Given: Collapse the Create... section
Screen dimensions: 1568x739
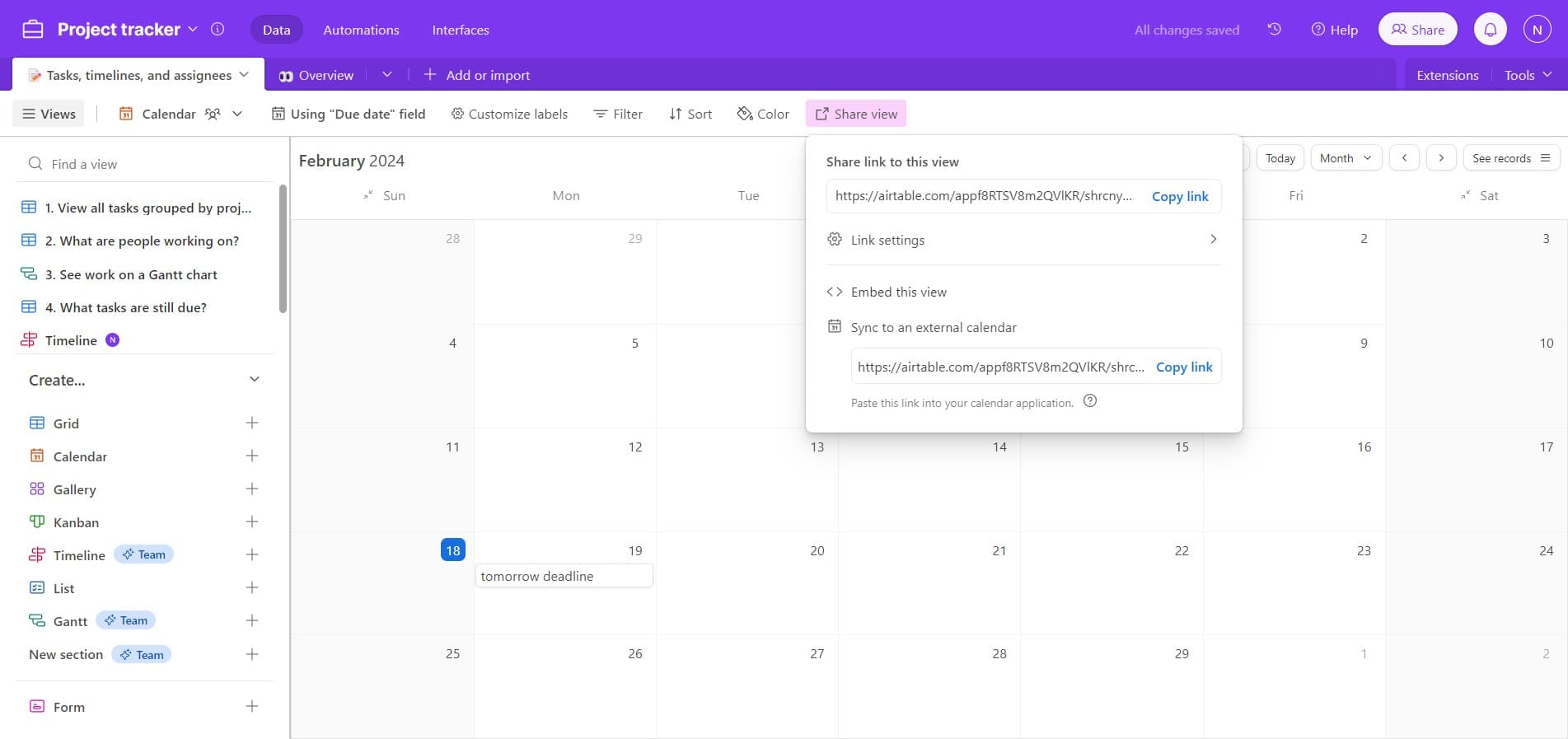Looking at the screenshot, I should pos(255,379).
